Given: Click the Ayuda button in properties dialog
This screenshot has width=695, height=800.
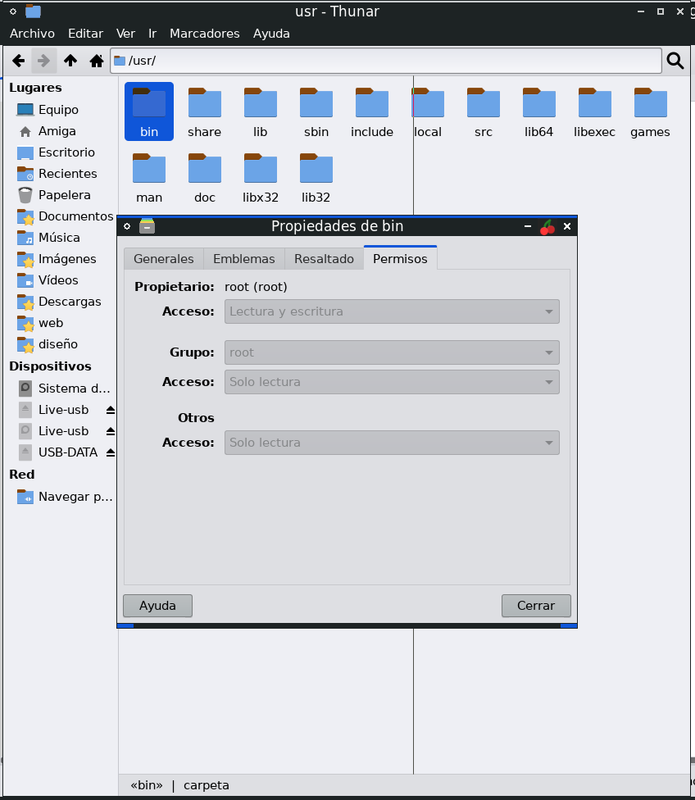Looking at the screenshot, I should pos(158,606).
